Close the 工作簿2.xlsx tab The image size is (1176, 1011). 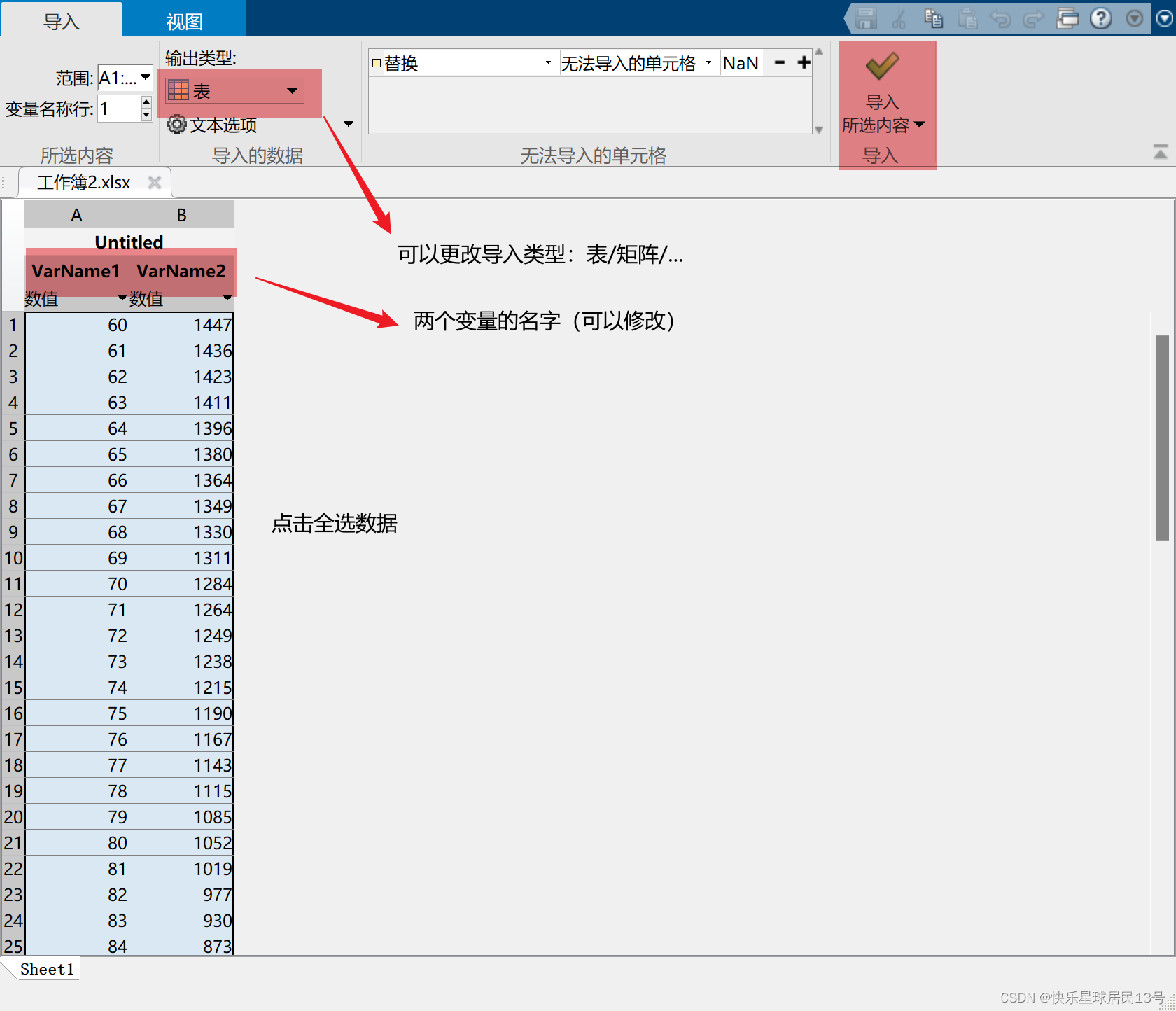click(x=155, y=183)
